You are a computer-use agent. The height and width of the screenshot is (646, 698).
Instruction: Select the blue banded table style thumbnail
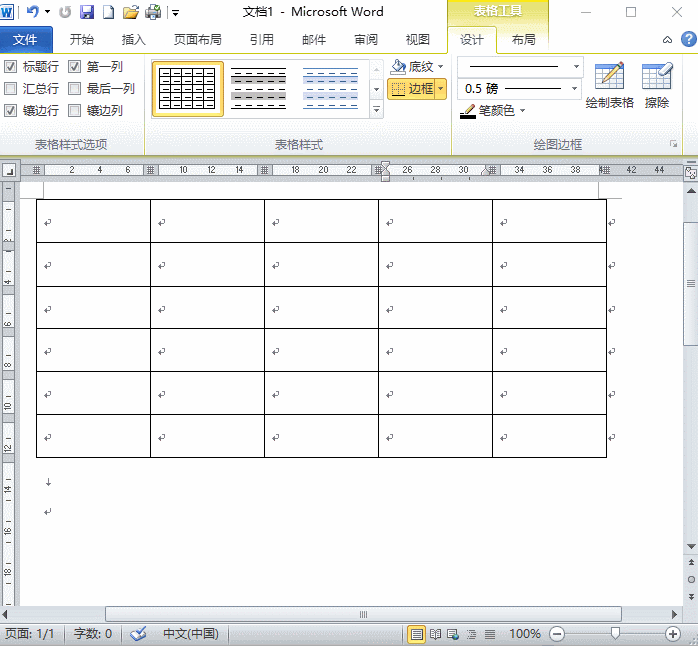(330, 89)
